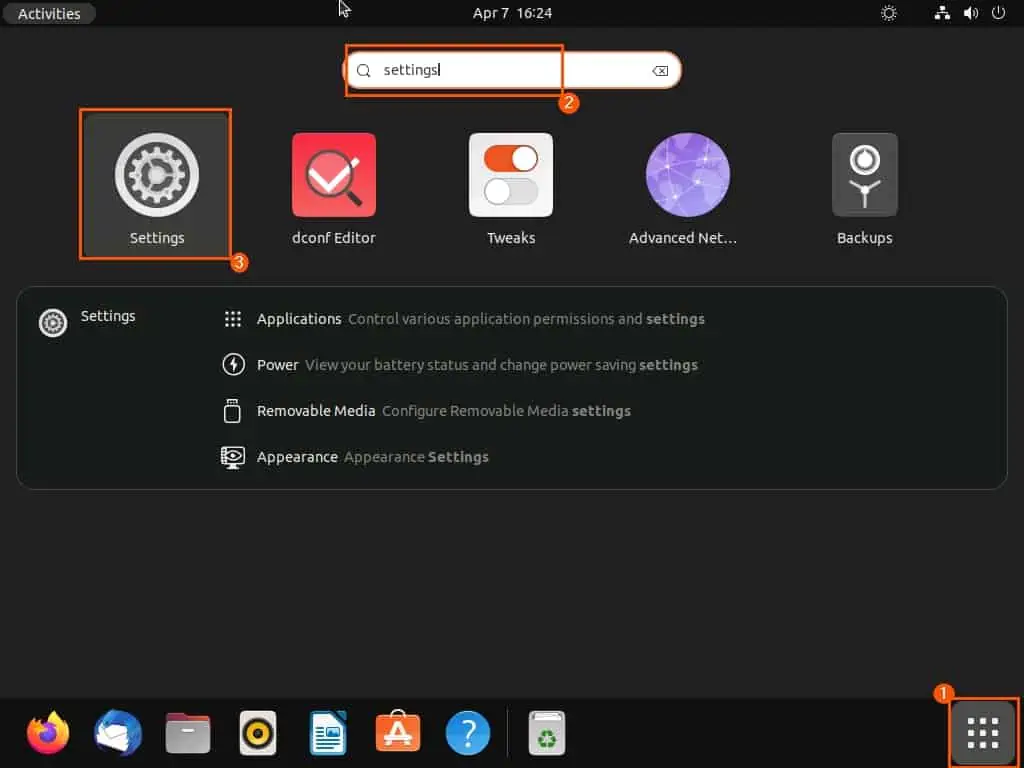Click Activities in the top bar
The image size is (1024, 768).
coord(48,13)
